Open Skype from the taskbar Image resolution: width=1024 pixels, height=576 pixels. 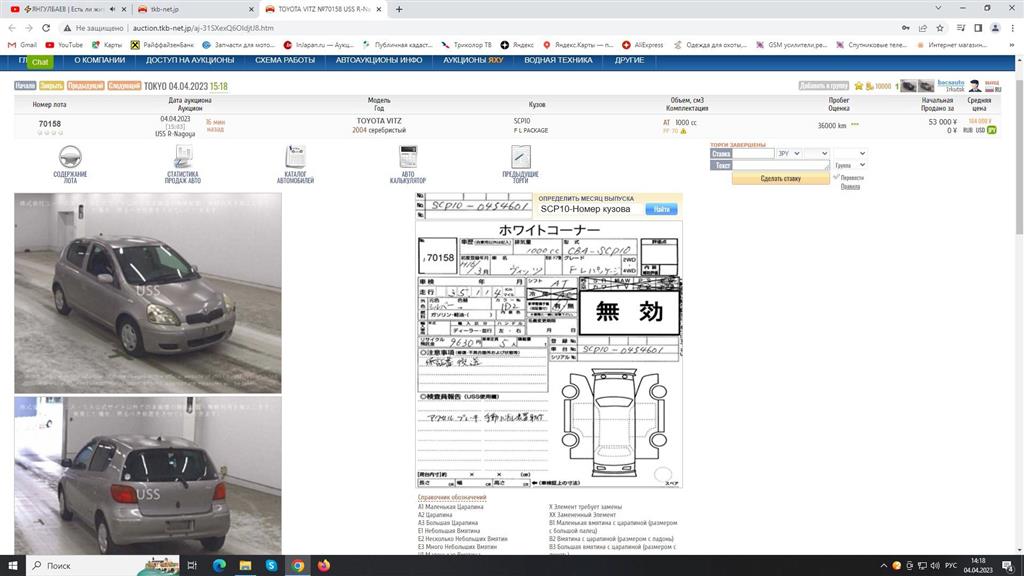coord(271,566)
